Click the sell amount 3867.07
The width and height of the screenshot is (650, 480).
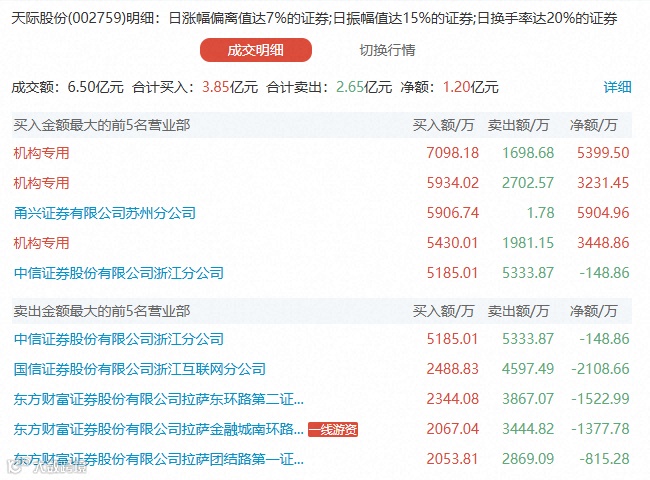pos(528,399)
